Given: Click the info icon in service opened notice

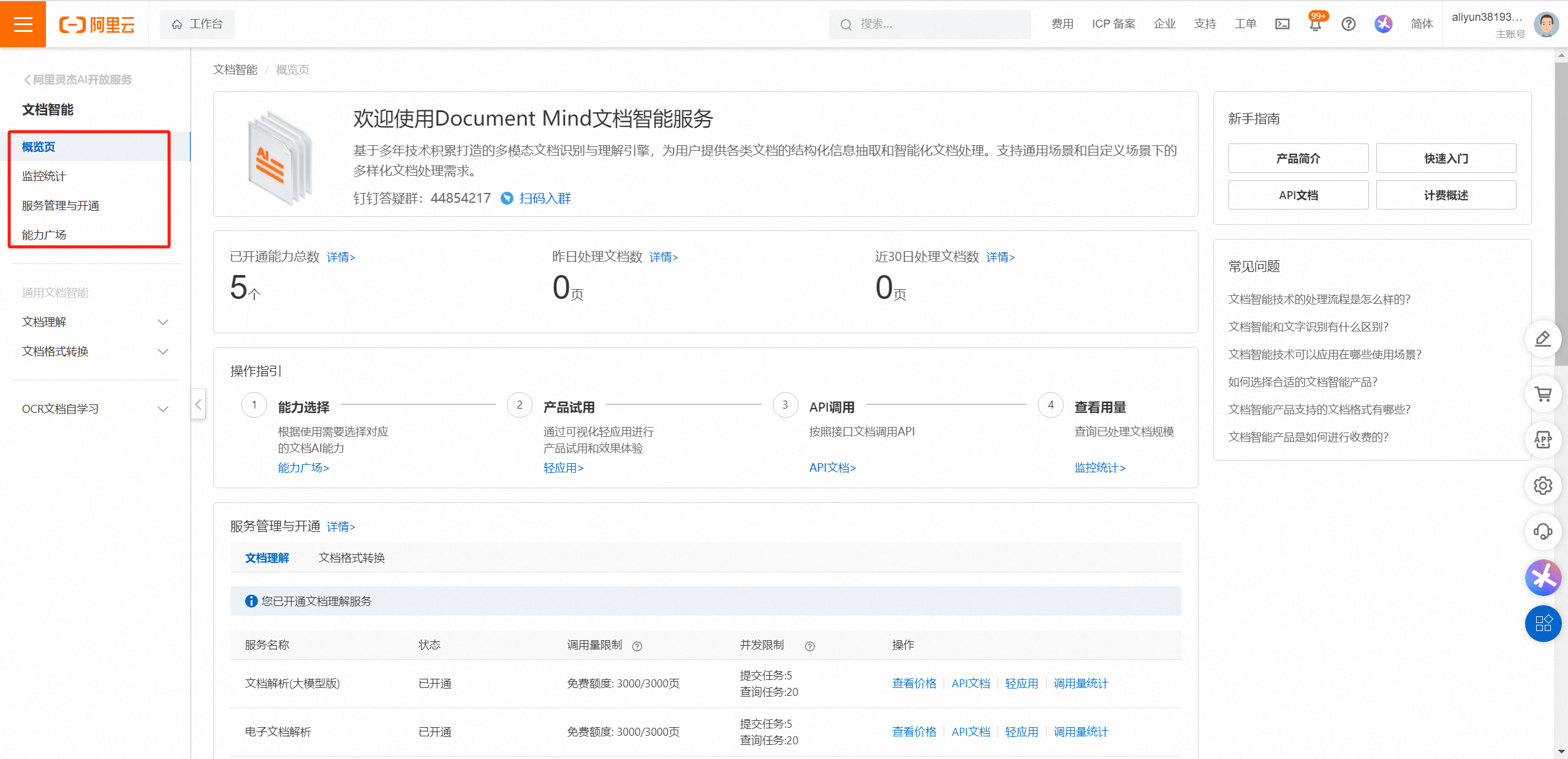Looking at the screenshot, I should pyautogui.click(x=251, y=601).
